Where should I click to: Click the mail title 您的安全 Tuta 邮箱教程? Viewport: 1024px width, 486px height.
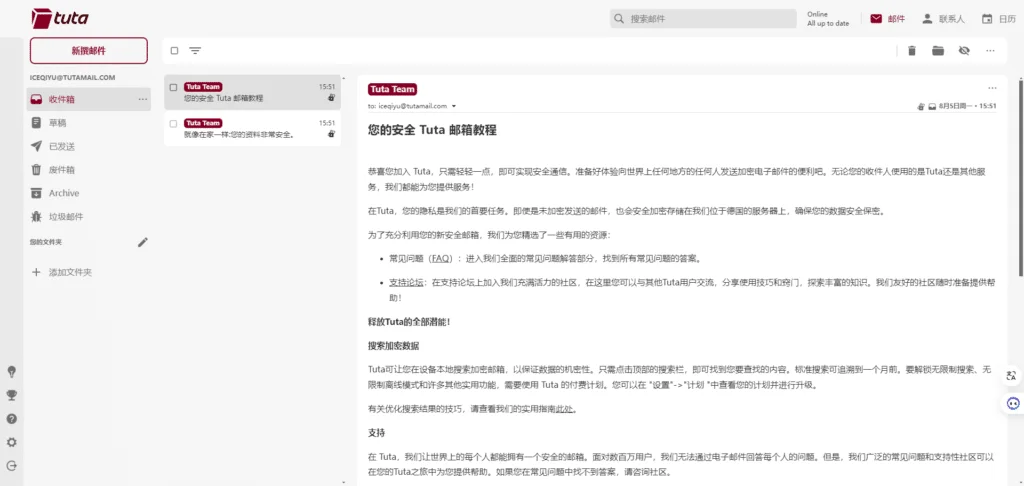point(432,130)
